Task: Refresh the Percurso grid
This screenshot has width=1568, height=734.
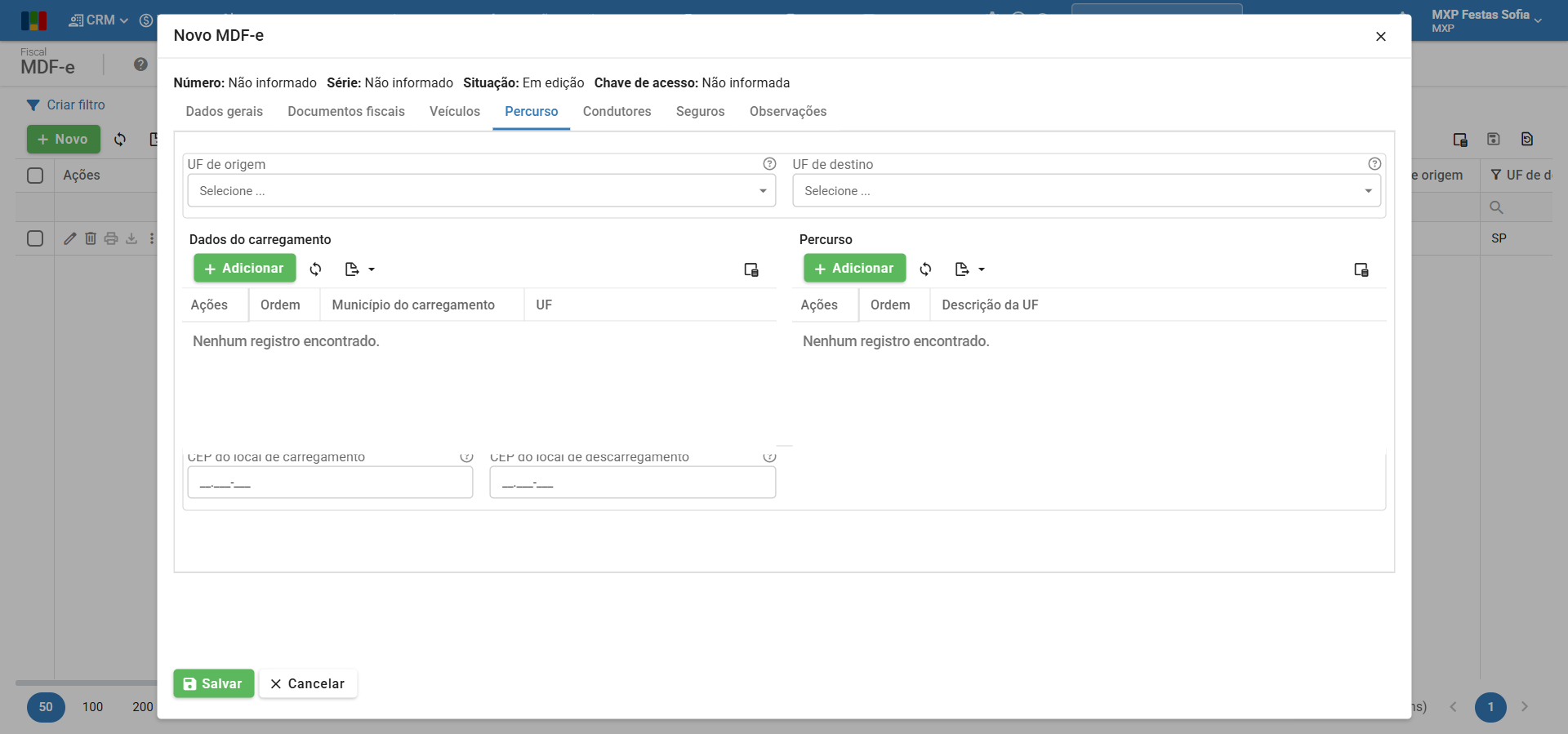Action: (926, 269)
